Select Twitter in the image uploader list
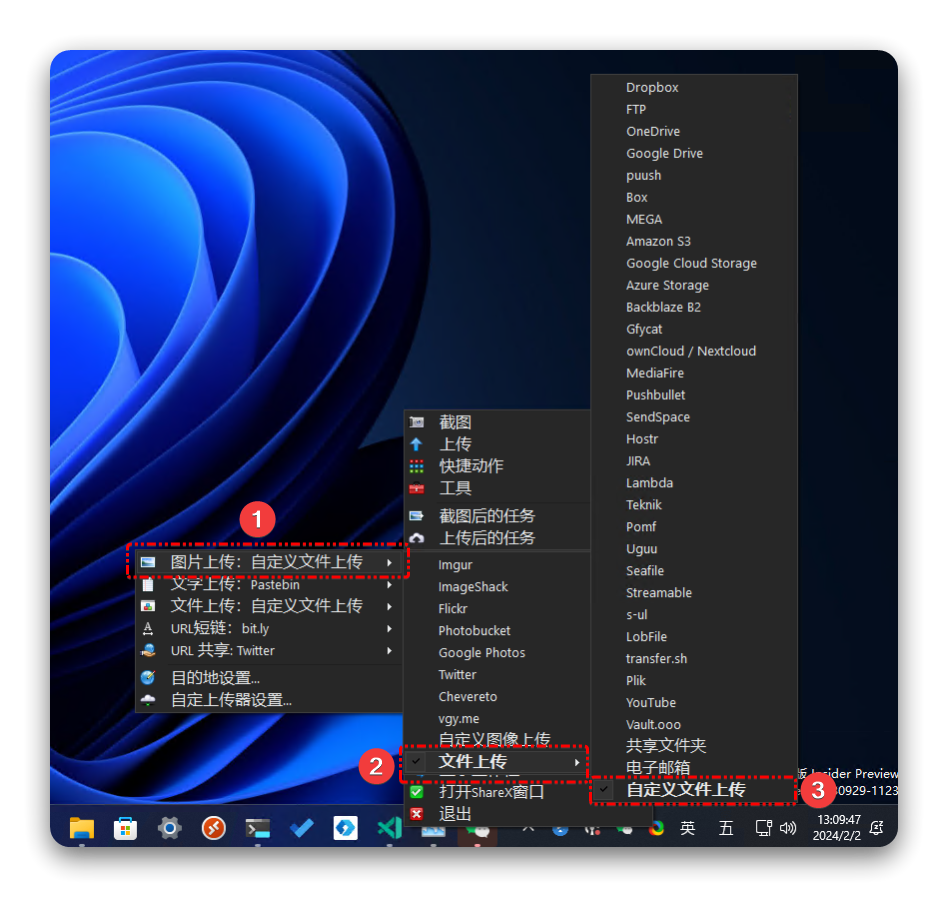Image resolution: width=948 pixels, height=897 pixels. [457, 675]
